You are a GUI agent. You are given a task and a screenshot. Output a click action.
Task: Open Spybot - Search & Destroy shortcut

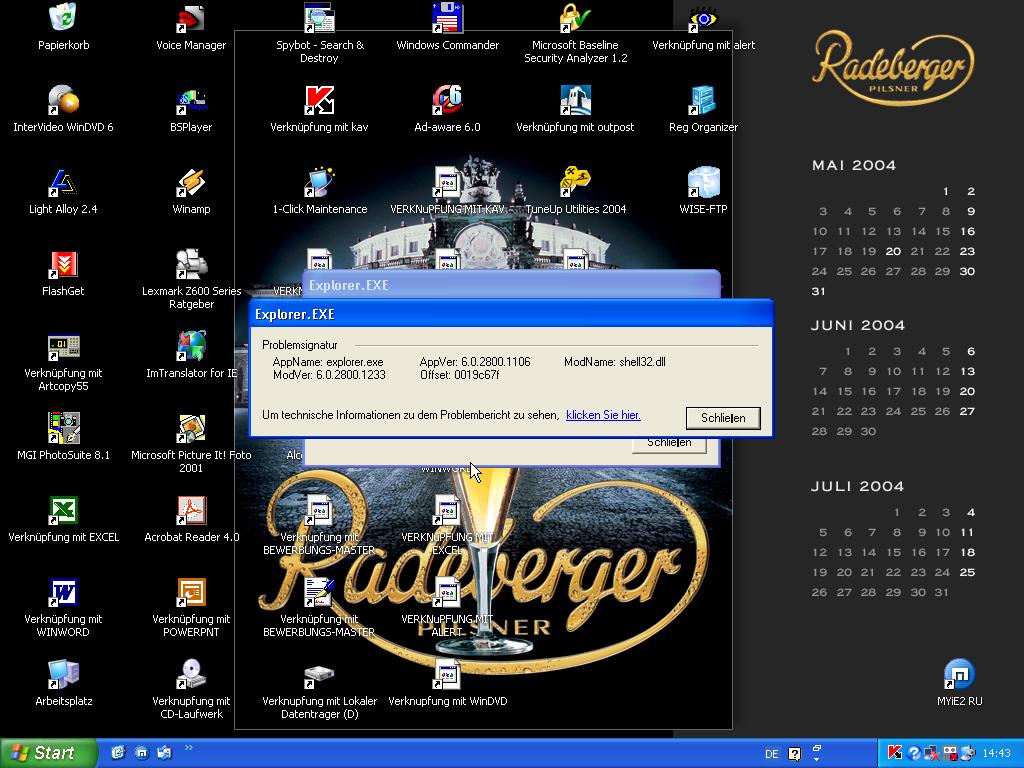(x=319, y=18)
